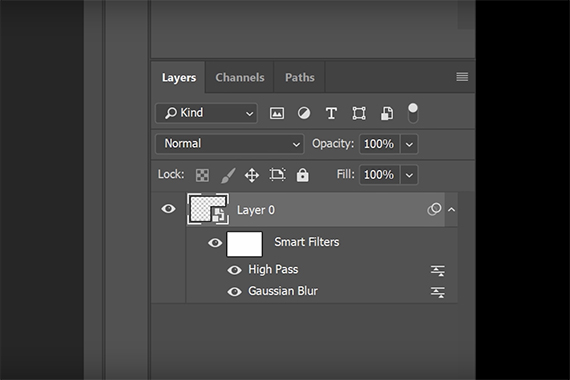This screenshot has height=380, width=570.
Task: Click the Opacity label
Action: pos(333,144)
